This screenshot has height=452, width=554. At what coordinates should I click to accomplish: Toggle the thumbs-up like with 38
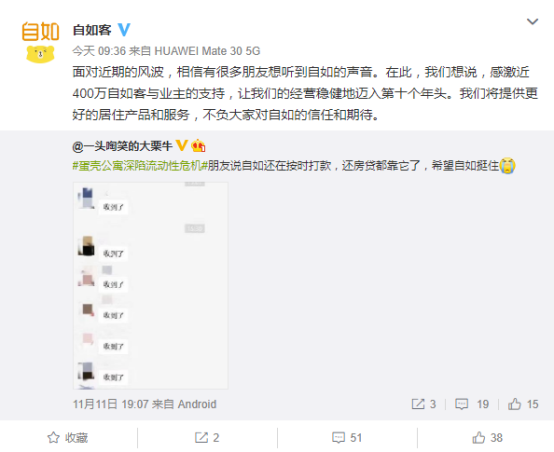[487, 438]
